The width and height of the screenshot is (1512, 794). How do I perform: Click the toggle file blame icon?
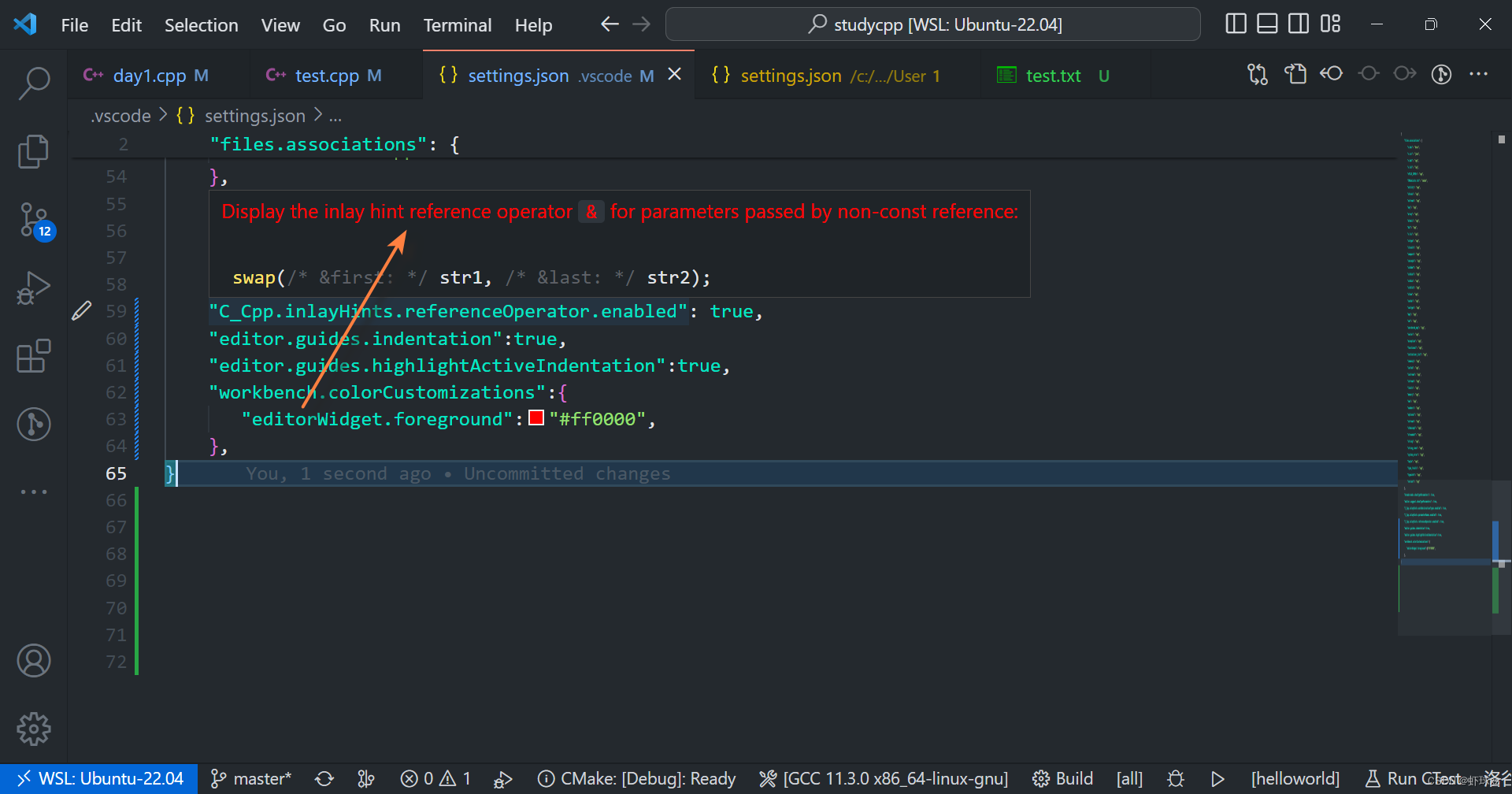[1332, 74]
